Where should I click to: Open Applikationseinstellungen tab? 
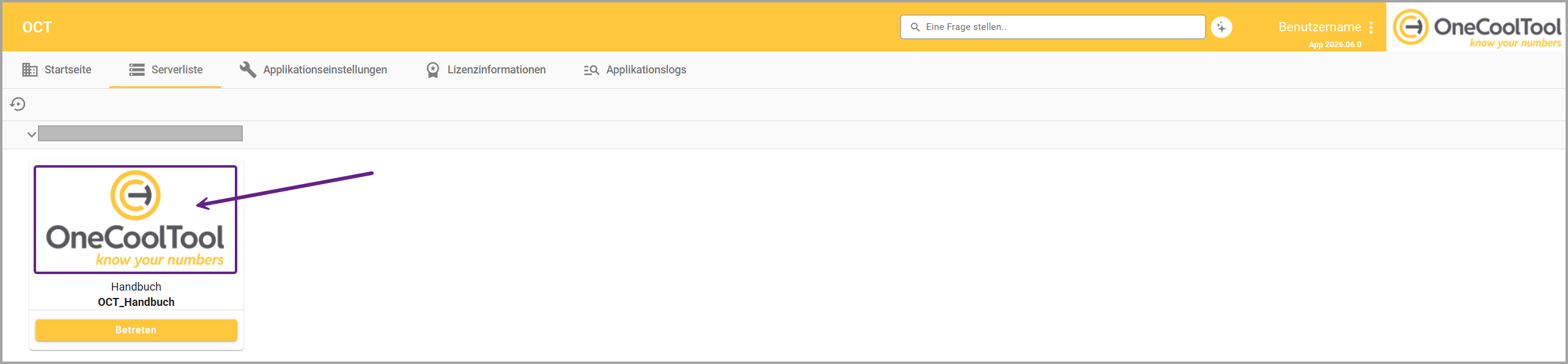(313, 70)
